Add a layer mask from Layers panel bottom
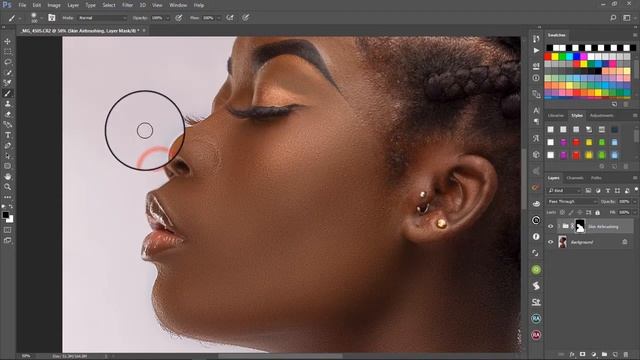This screenshot has width=640, height=360. coord(582,354)
